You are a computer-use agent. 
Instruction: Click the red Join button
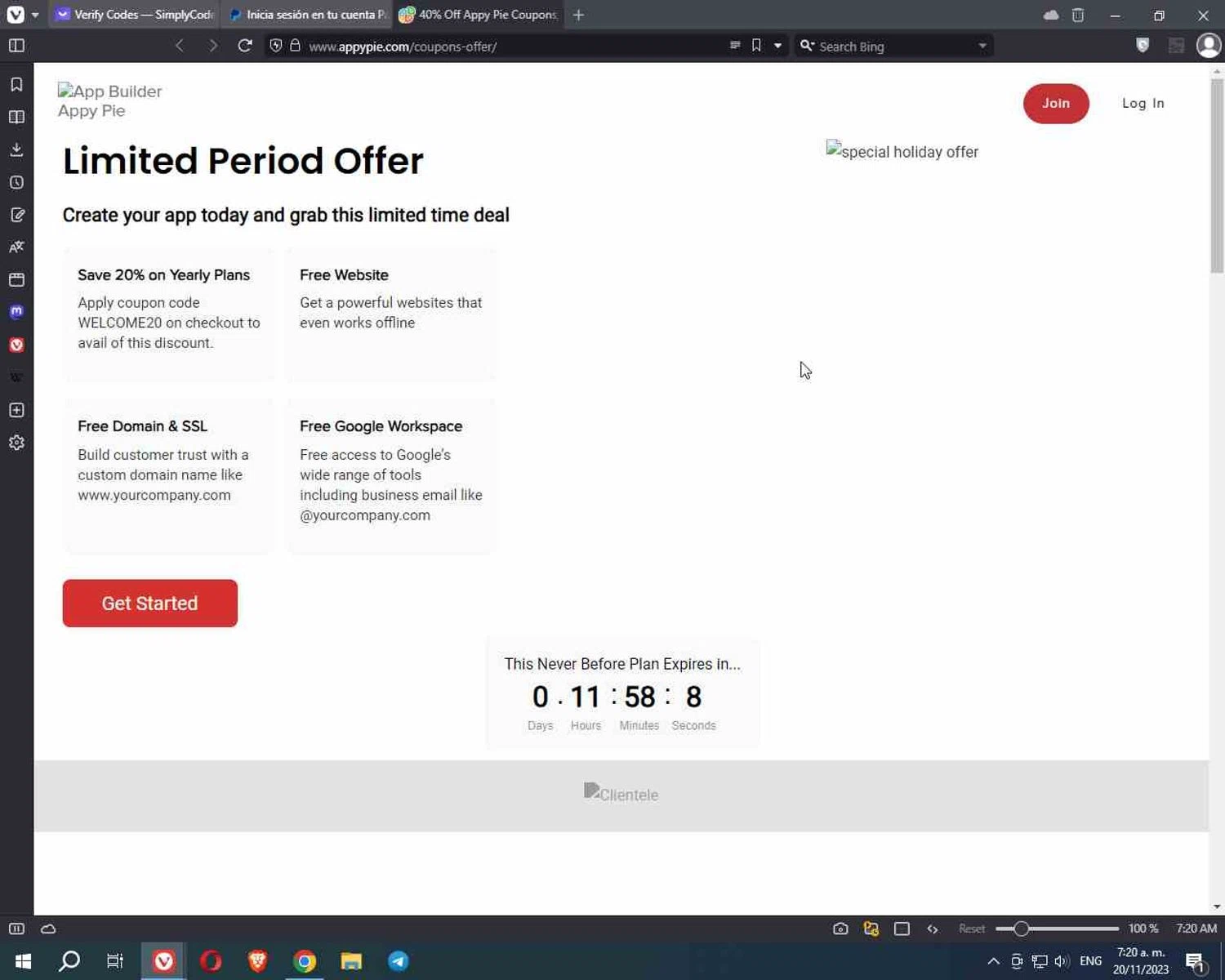point(1056,104)
